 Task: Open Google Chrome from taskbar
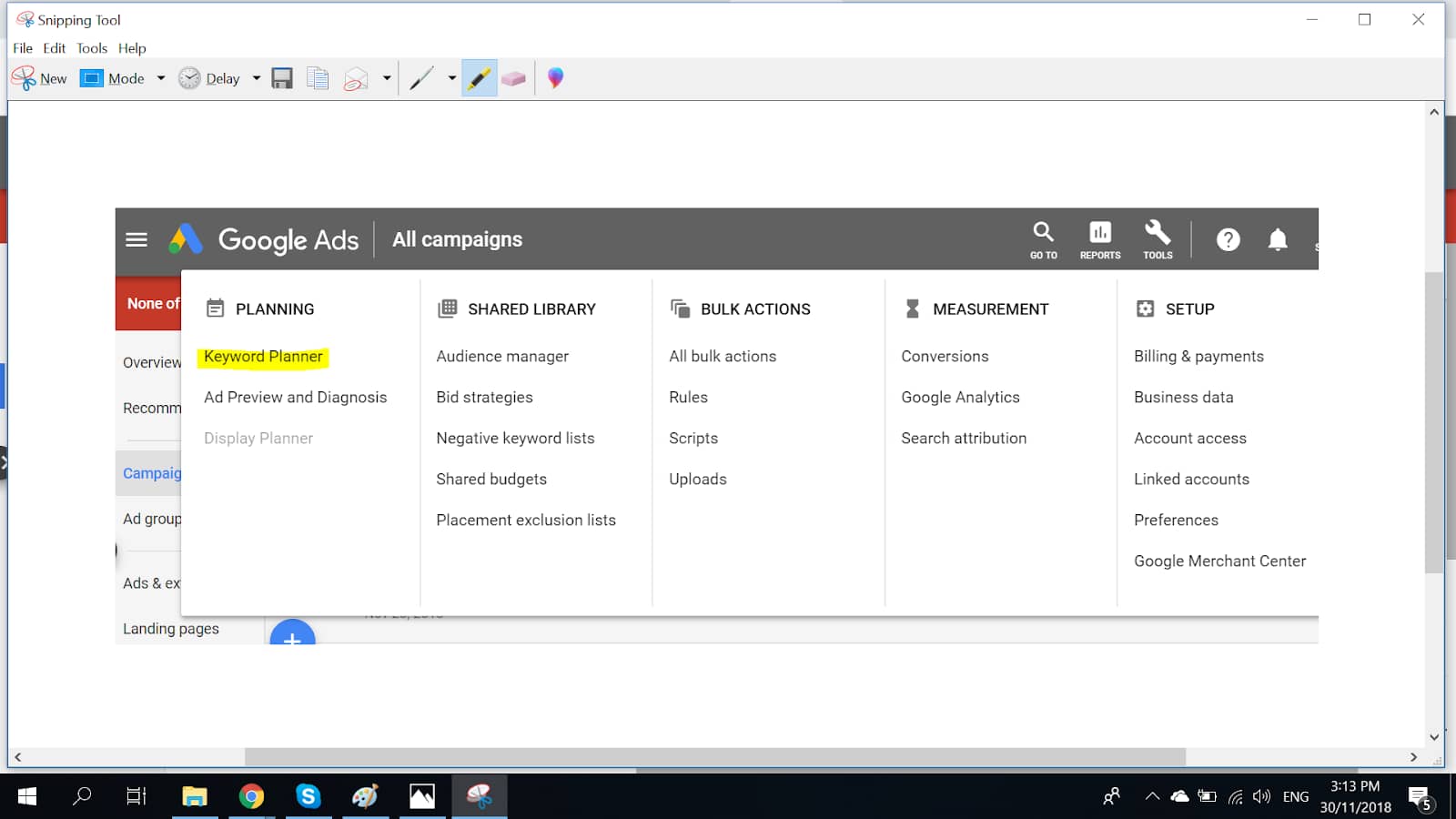tap(251, 797)
